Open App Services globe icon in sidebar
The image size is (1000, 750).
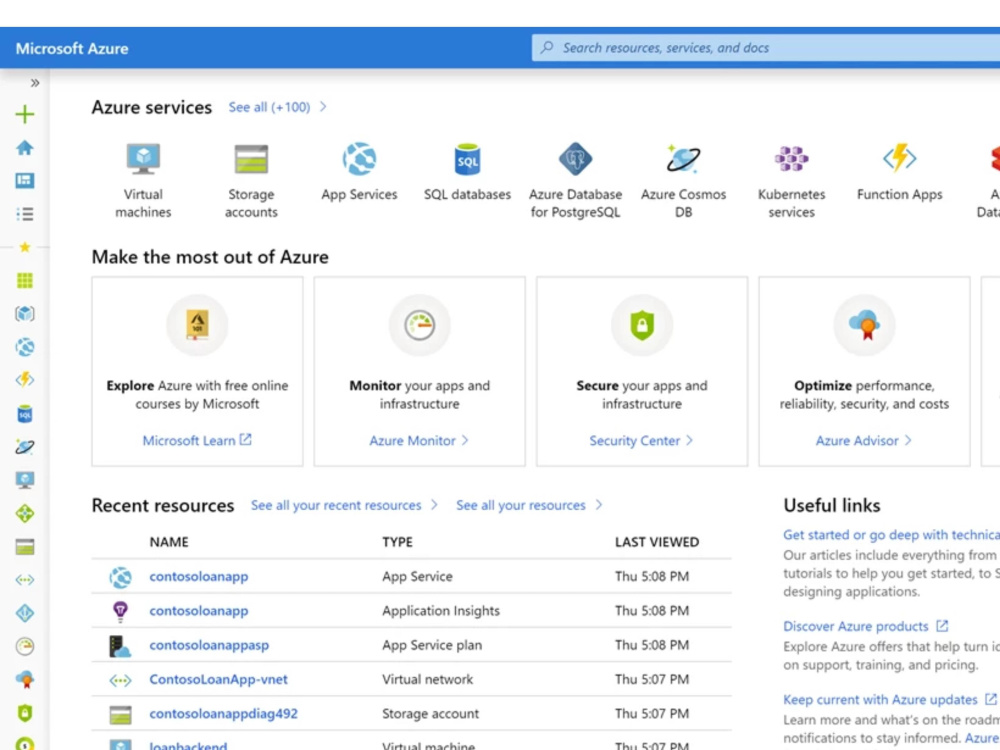(25, 347)
